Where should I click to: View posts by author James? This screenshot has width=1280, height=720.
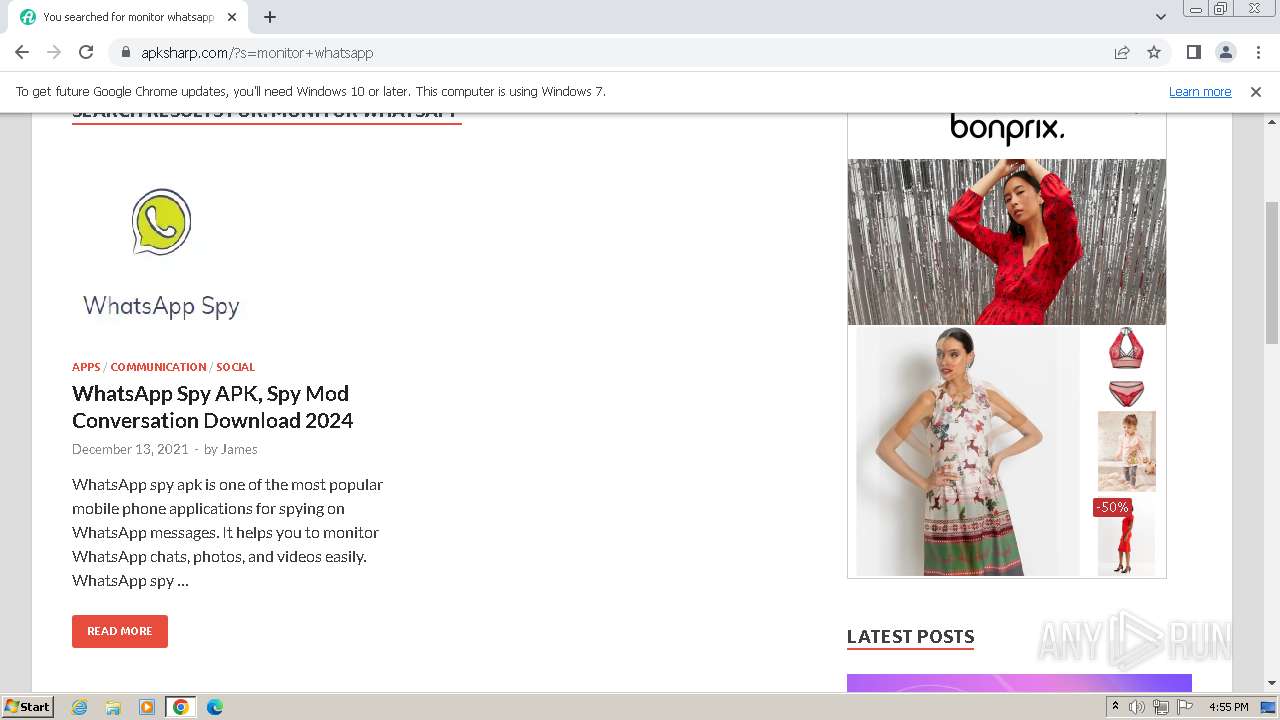point(239,449)
